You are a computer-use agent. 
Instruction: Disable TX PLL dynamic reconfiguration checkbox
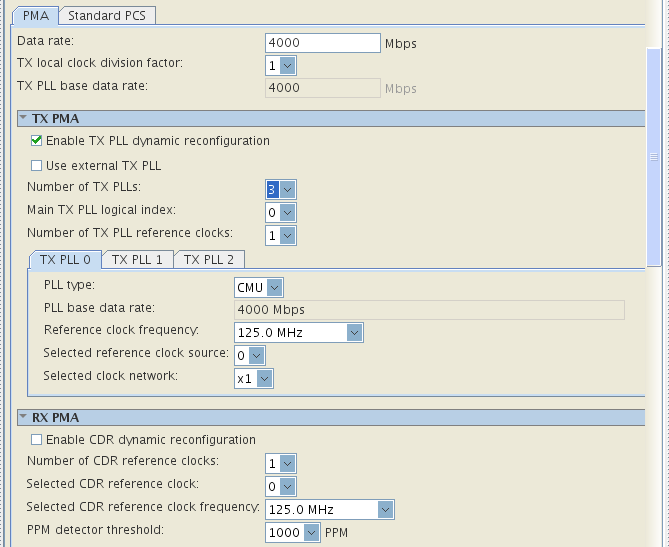pos(37,141)
